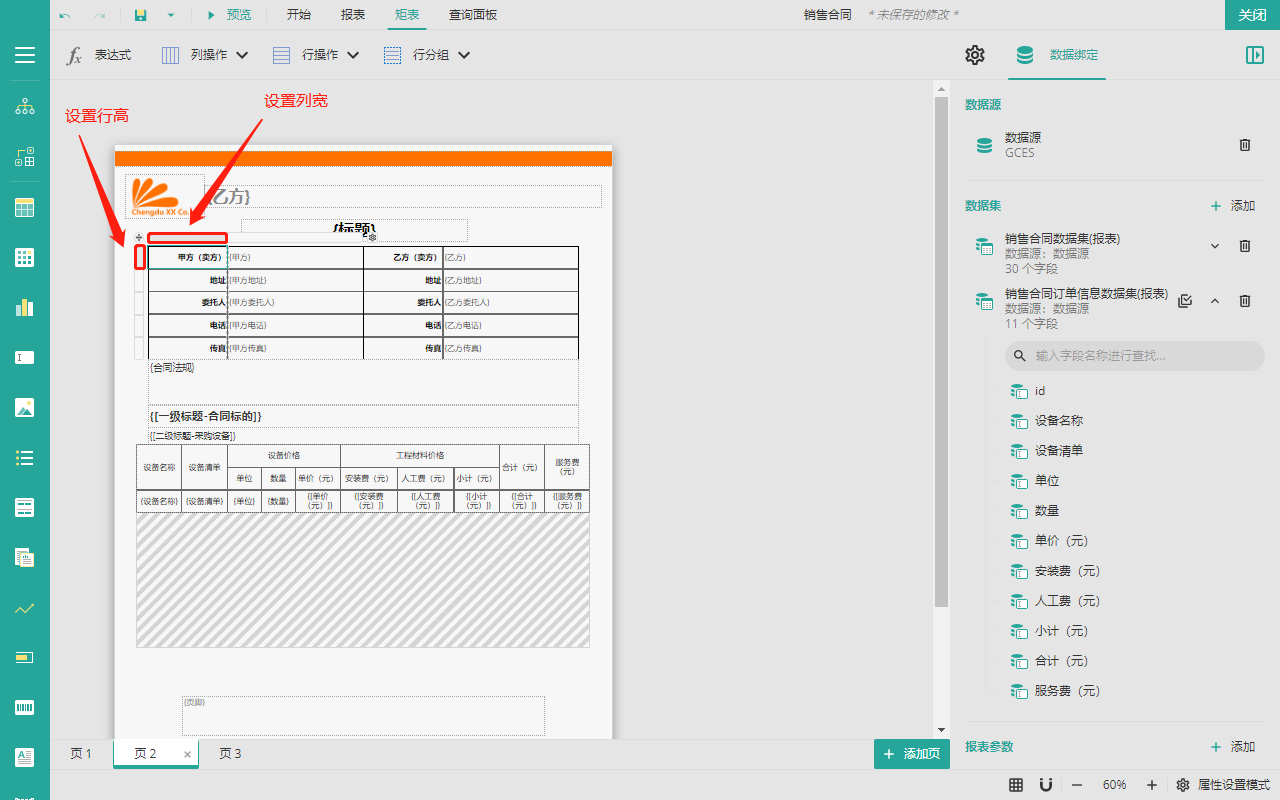Open properties gear icon in right panel
The width and height of the screenshot is (1280, 800).
coord(975,55)
